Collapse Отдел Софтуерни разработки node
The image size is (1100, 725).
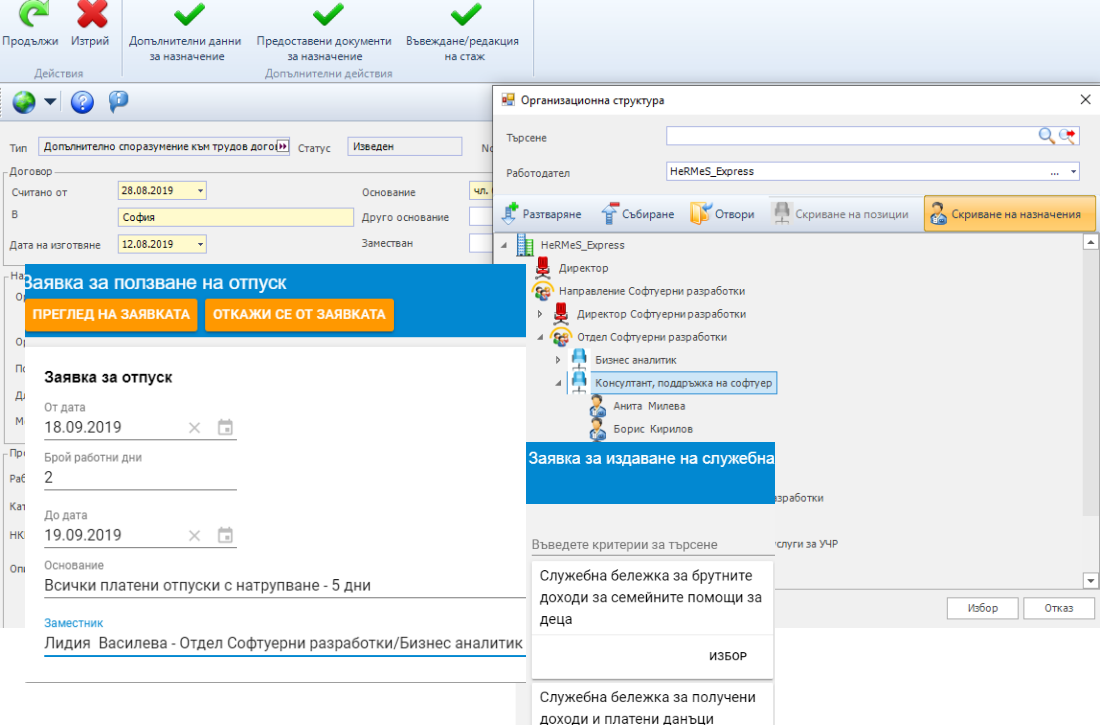pyautogui.click(x=540, y=338)
